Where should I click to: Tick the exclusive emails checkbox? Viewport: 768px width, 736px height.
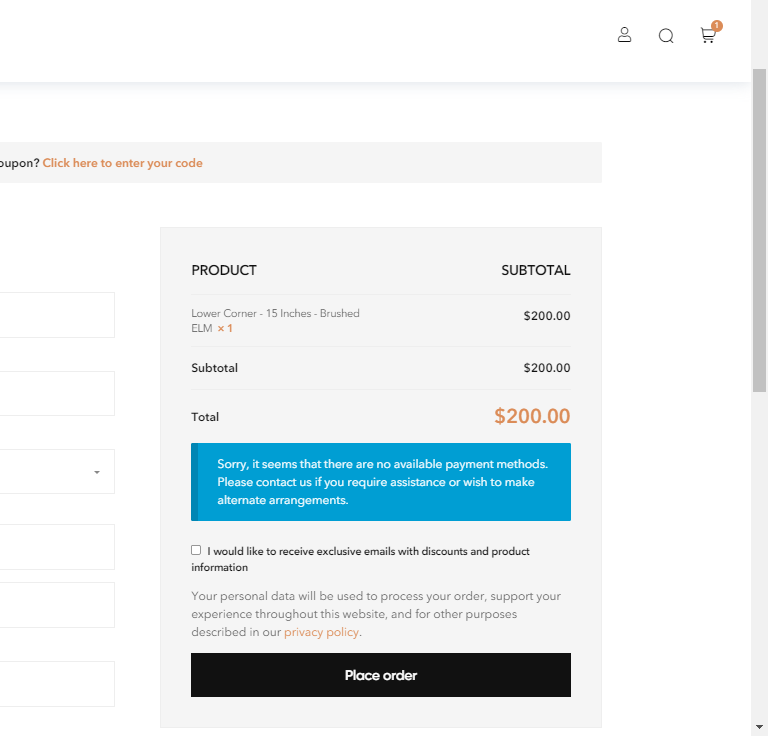pos(196,550)
